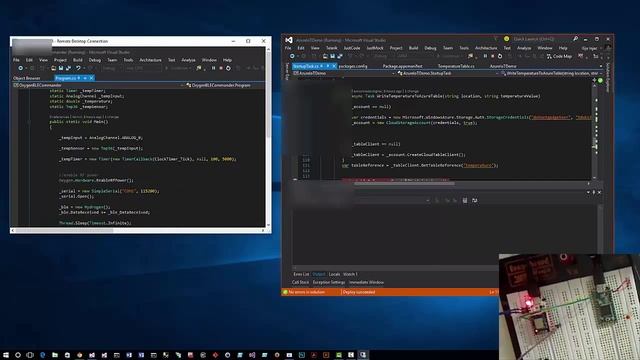Click the Code Map toolbar button

(559, 56)
